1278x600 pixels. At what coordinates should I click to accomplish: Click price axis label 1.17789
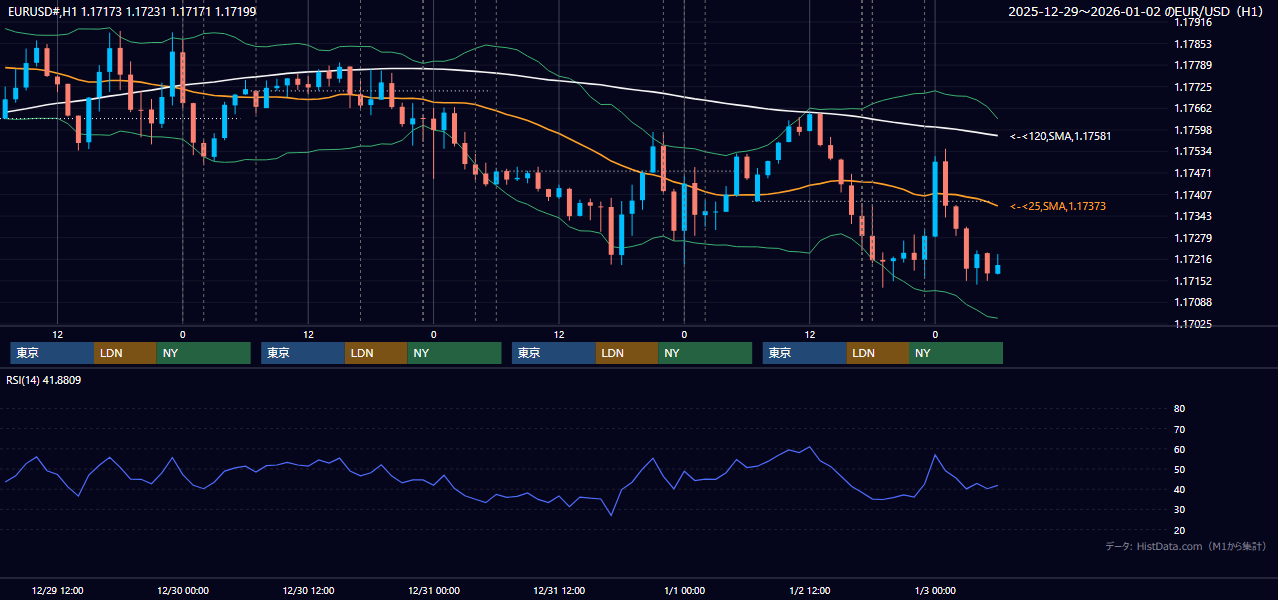(1192, 65)
